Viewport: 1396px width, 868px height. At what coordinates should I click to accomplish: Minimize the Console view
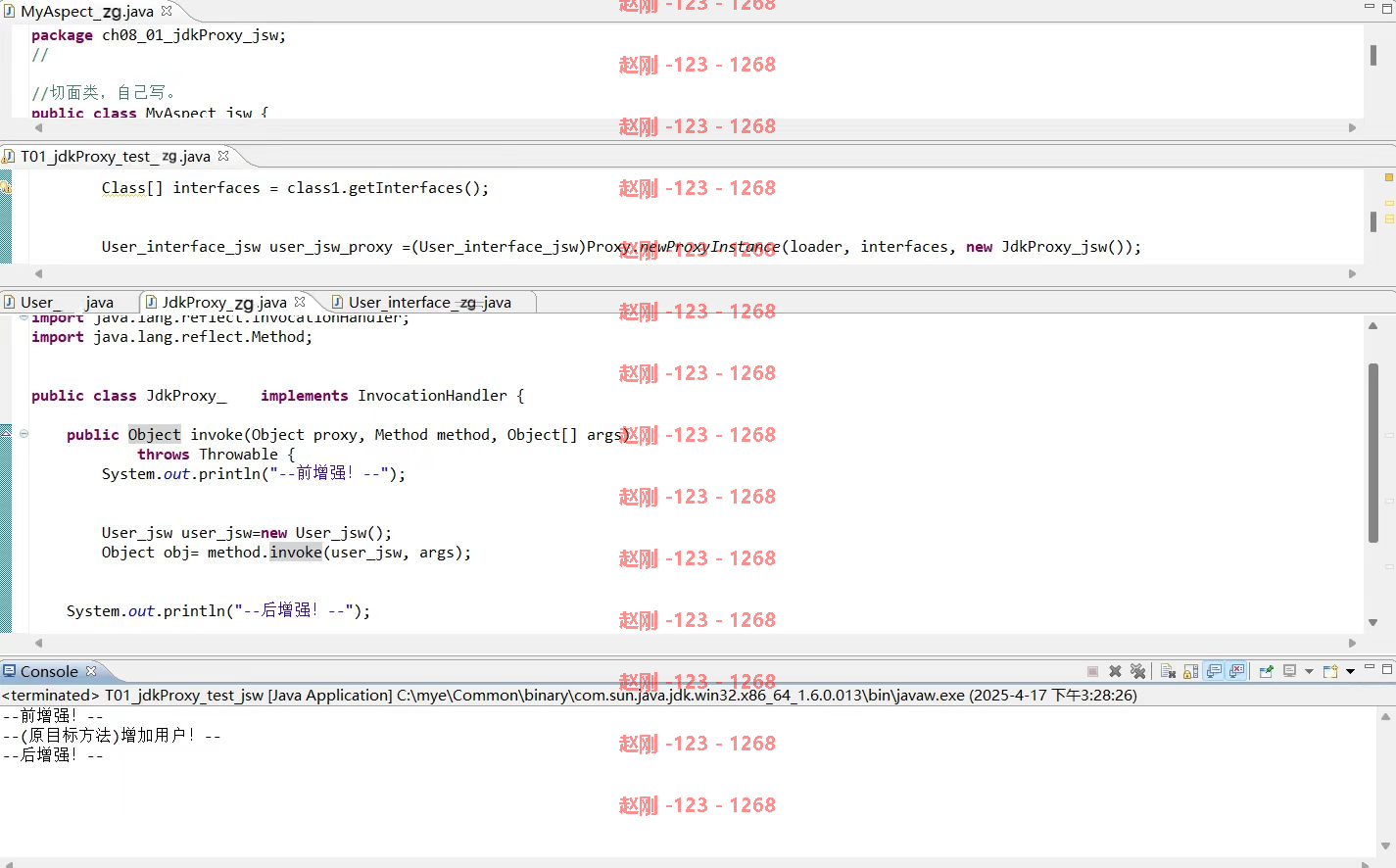coord(1370,666)
